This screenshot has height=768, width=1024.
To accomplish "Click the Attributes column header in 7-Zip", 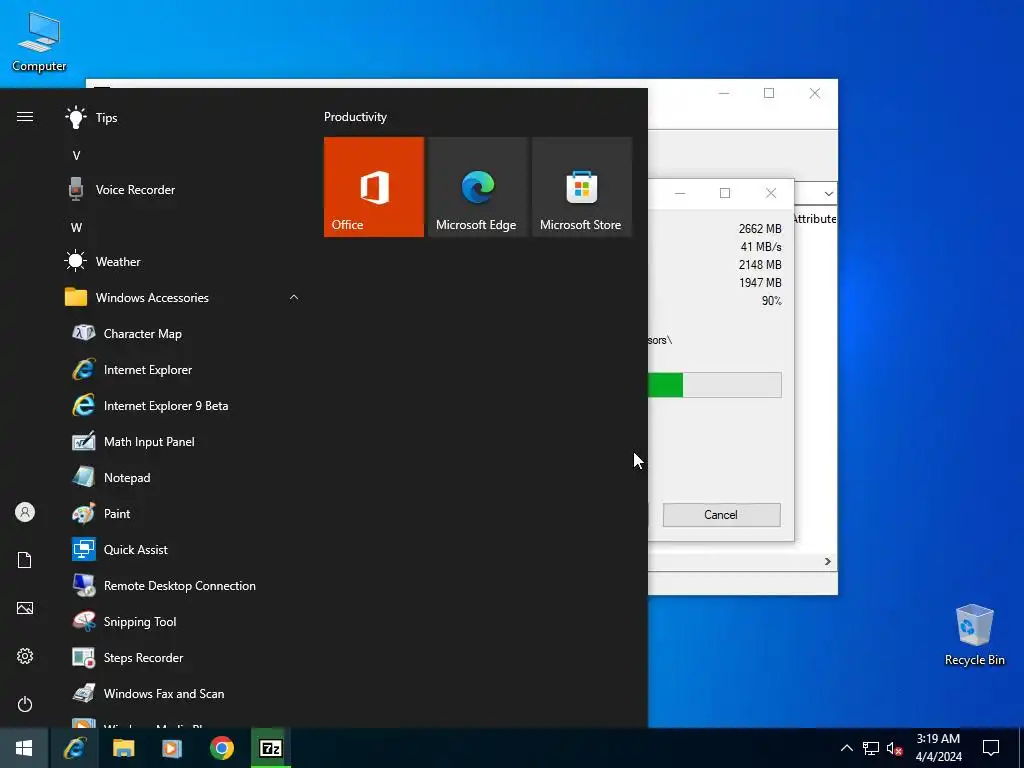I will click(x=814, y=219).
